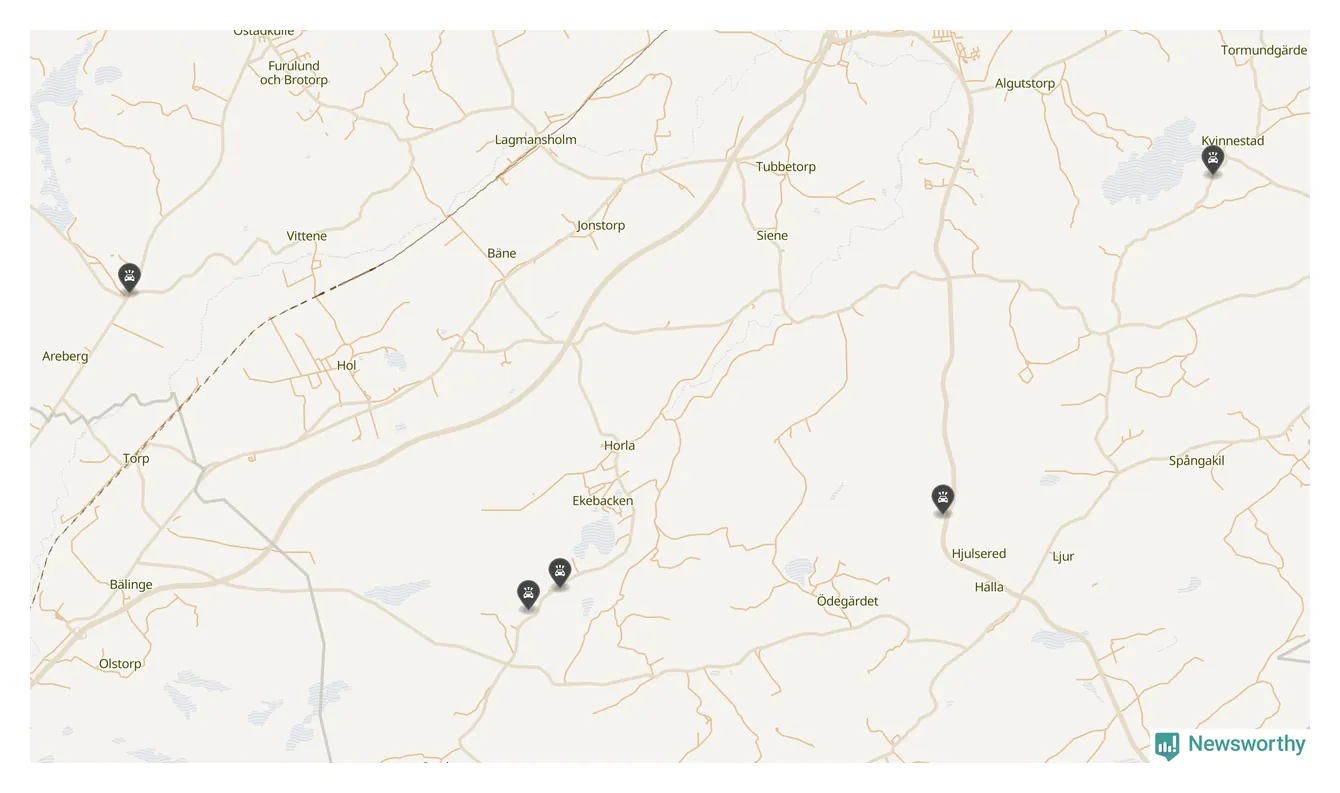
Task: Open the Newsworthy brand link text
Action: 1246,744
